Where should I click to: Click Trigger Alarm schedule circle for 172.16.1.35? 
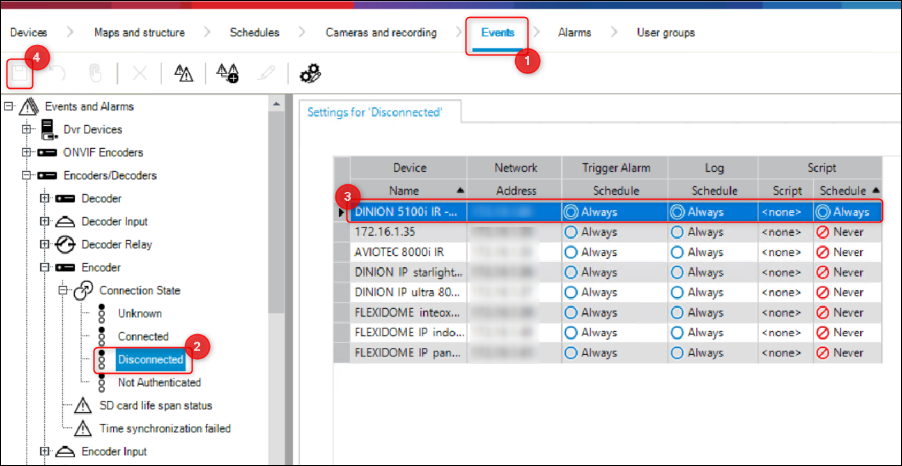click(571, 232)
